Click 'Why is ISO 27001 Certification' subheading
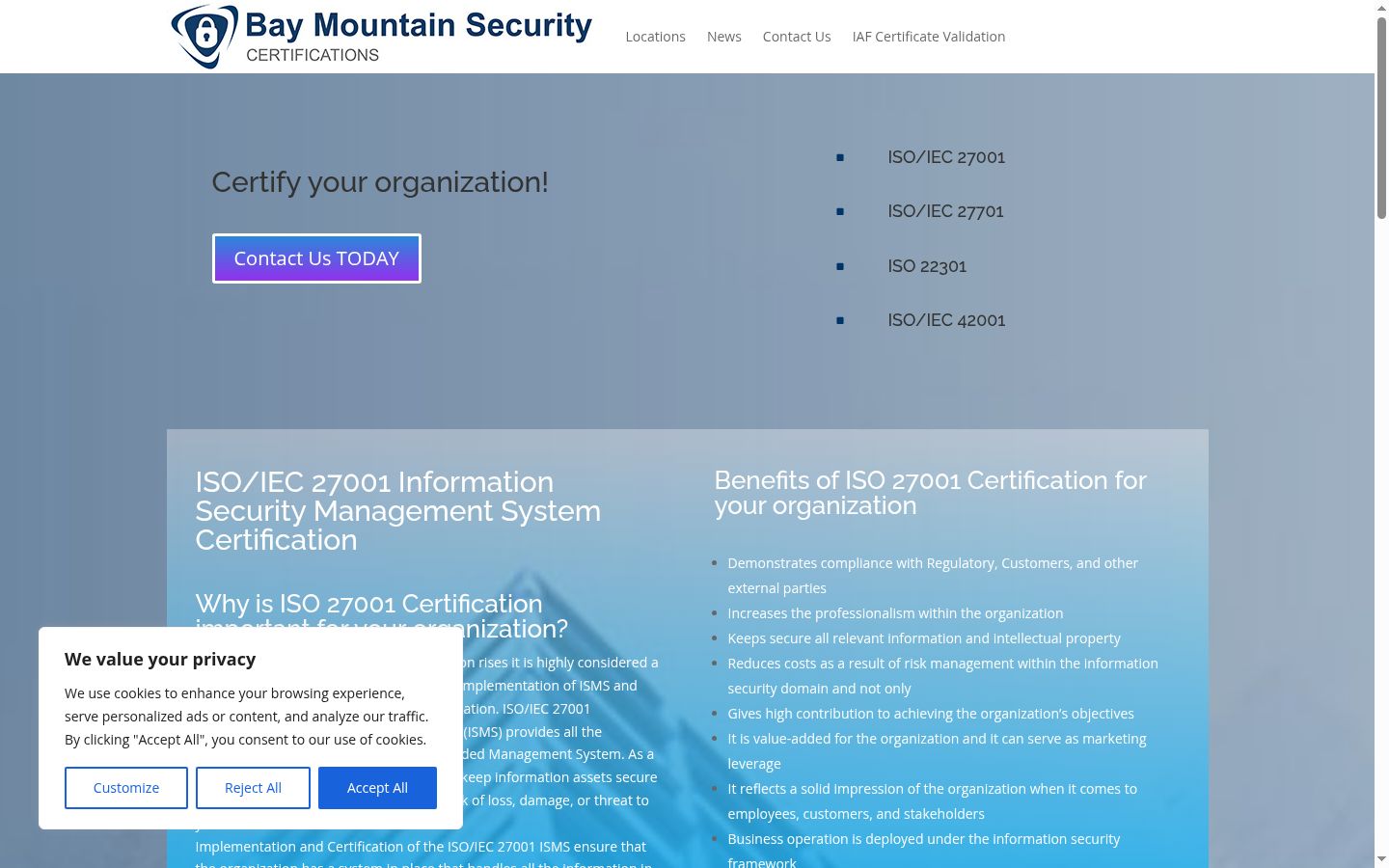 [381, 615]
